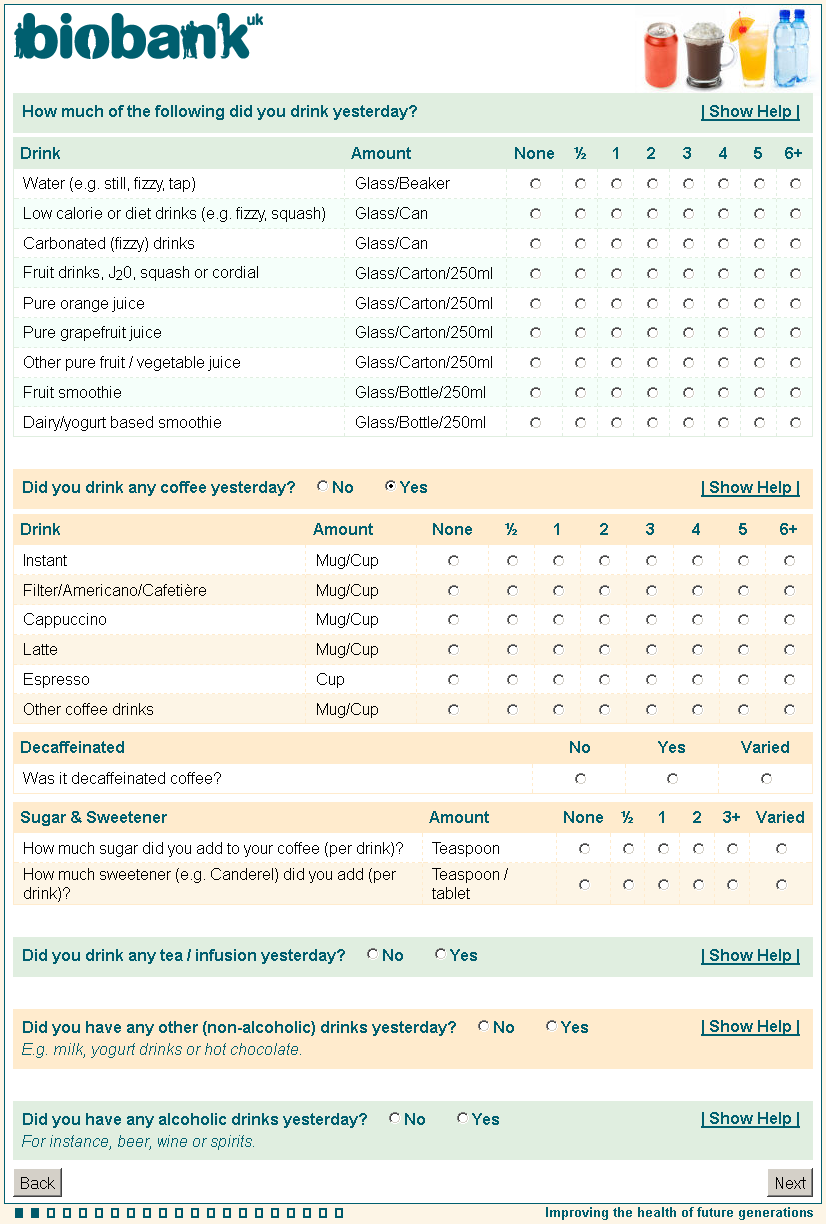Screen dimensions: 826x1224
Task: Open Show Help for coffee question
Action: (x=750, y=488)
